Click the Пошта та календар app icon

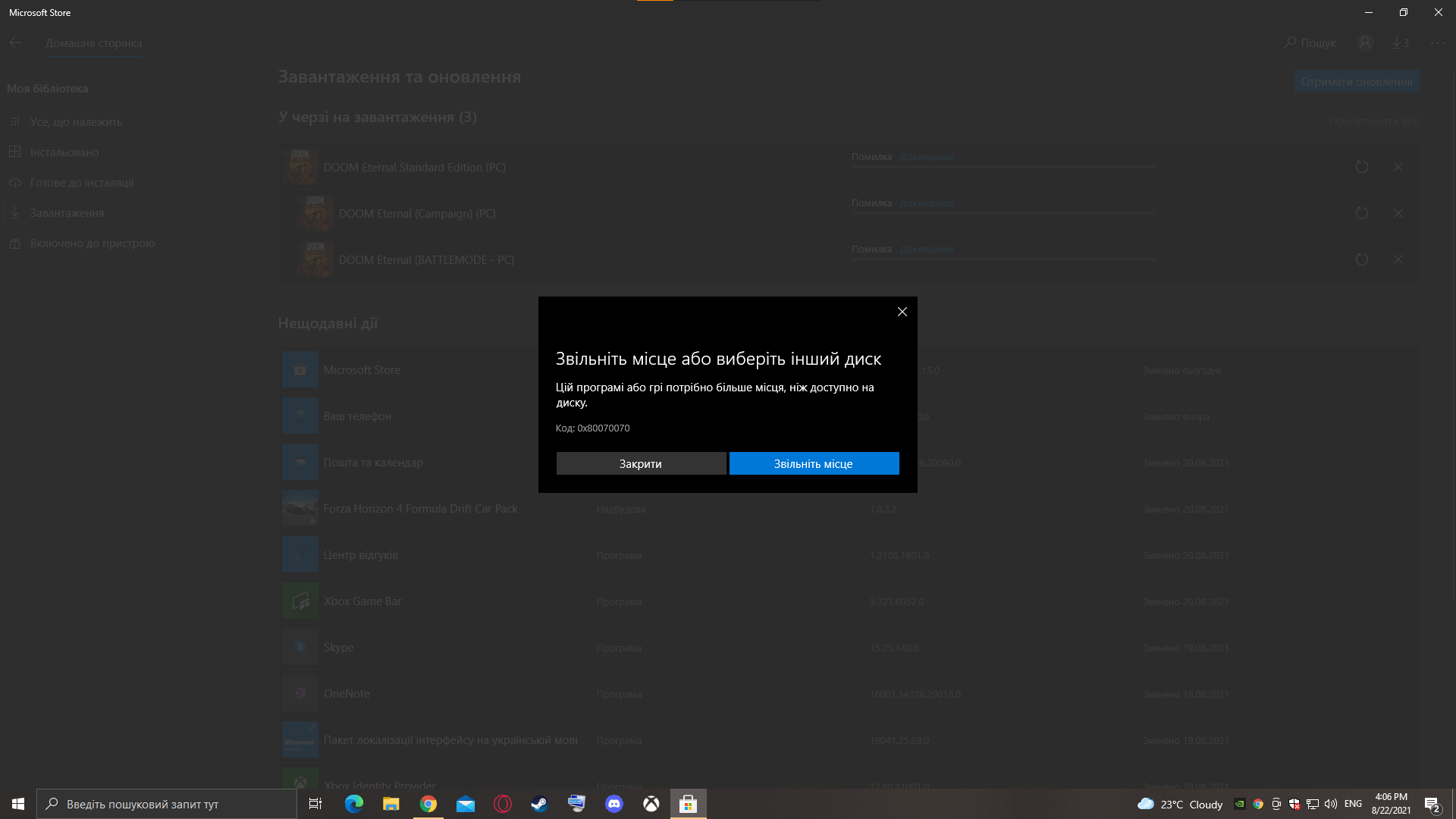click(x=300, y=463)
